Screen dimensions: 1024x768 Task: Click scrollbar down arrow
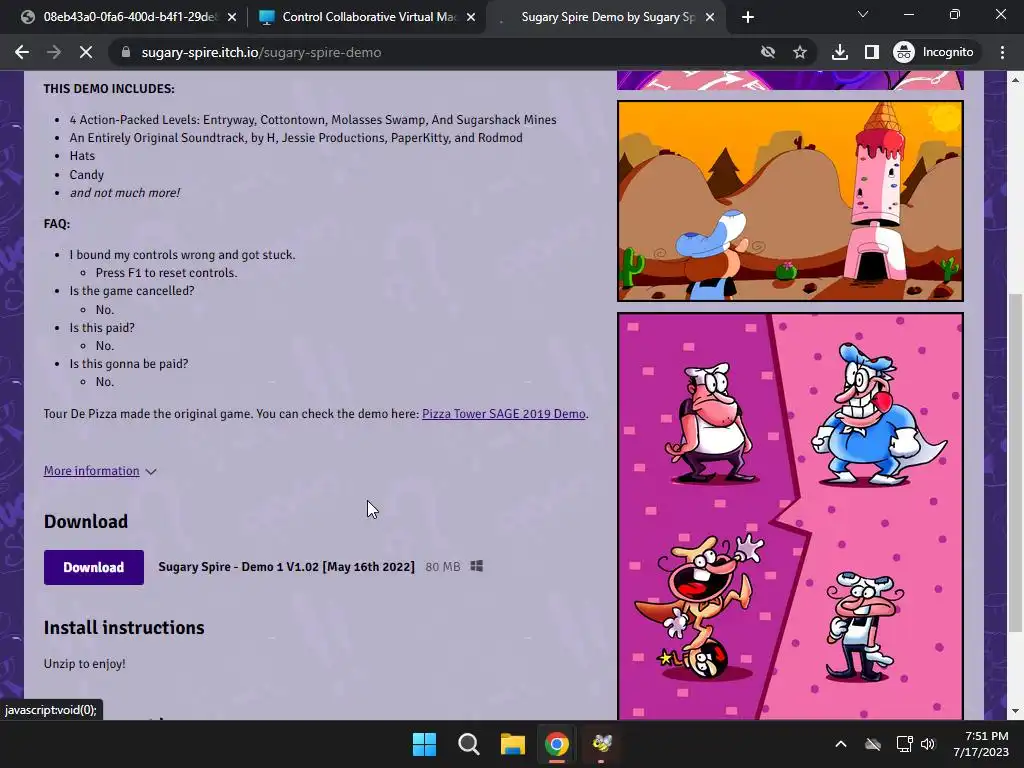pyautogui.click(x=1015, y=711)
